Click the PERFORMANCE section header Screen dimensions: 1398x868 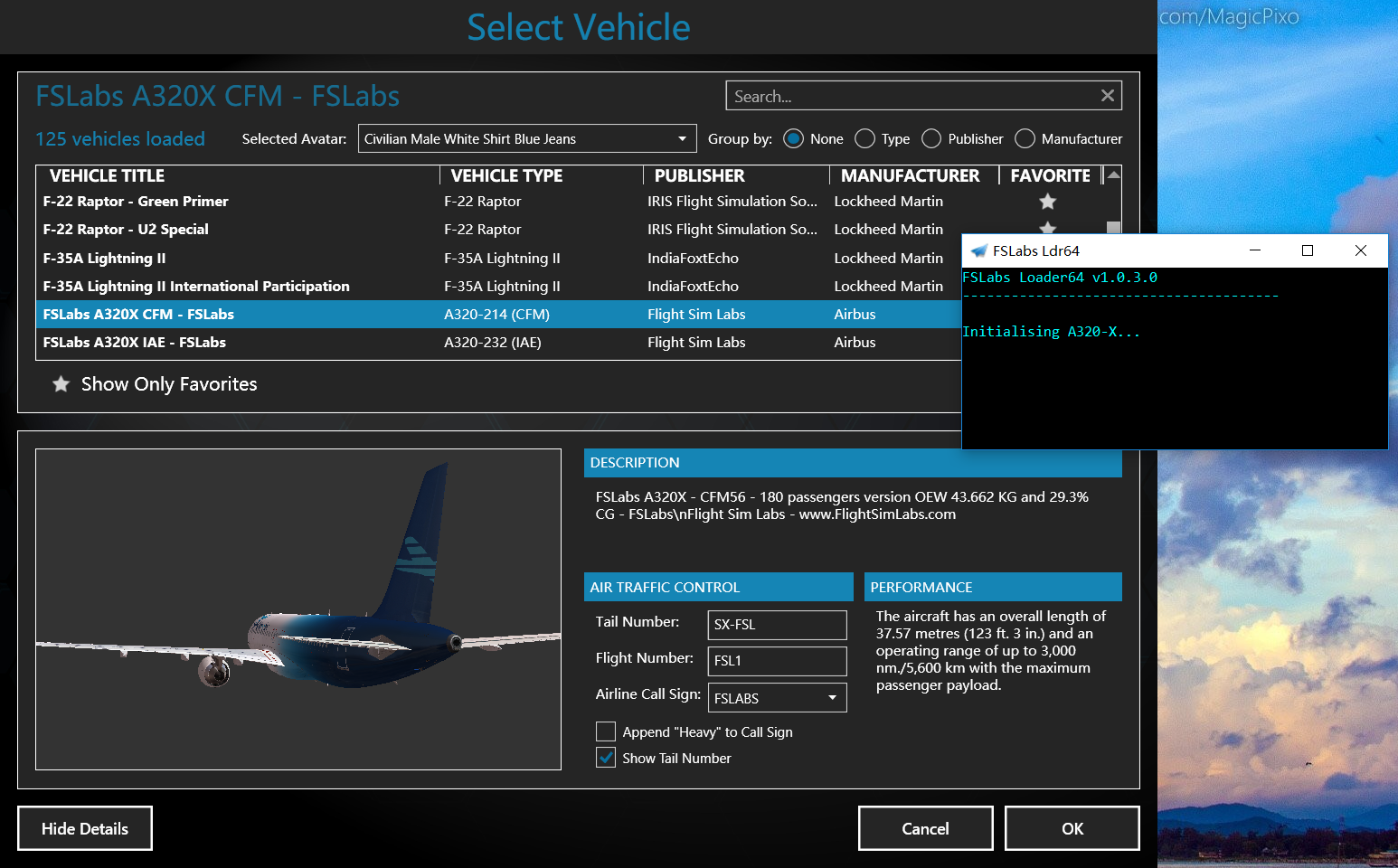coord(993,587)
